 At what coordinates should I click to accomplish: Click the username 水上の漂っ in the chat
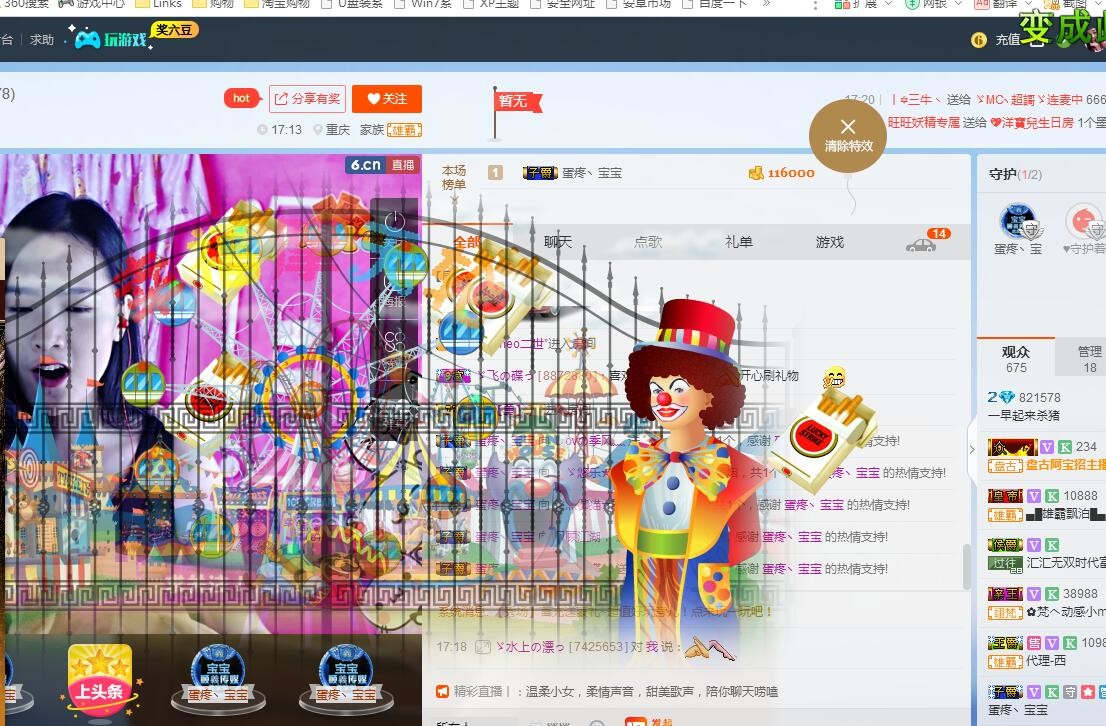pyautogui.click(x=530, y=647)
